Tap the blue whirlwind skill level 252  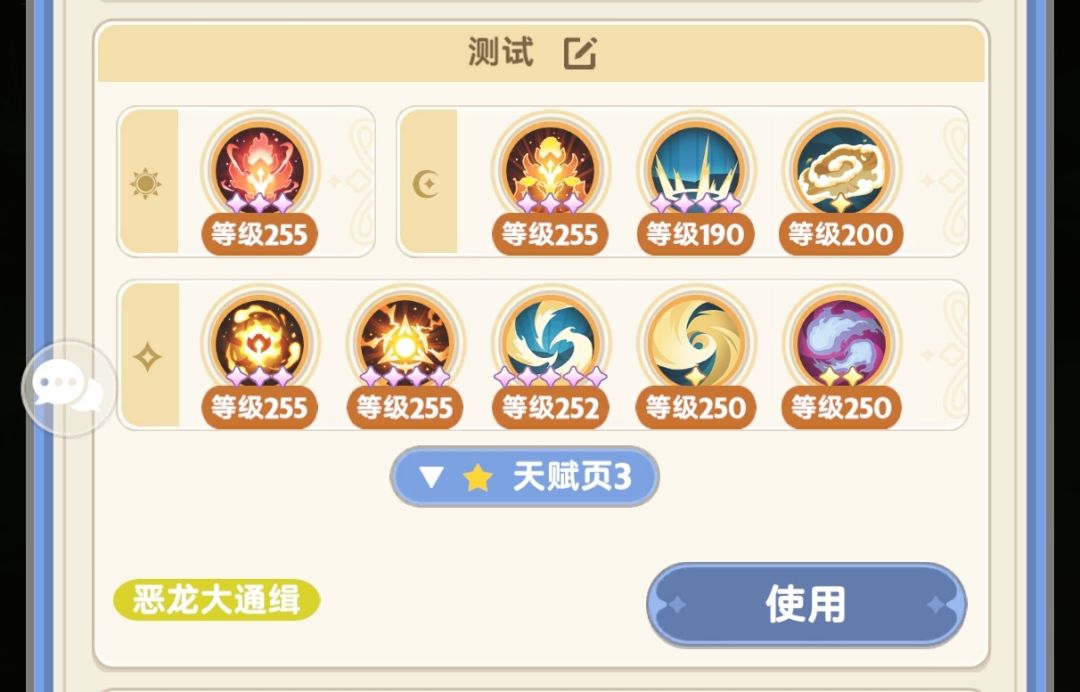[550, 342]
